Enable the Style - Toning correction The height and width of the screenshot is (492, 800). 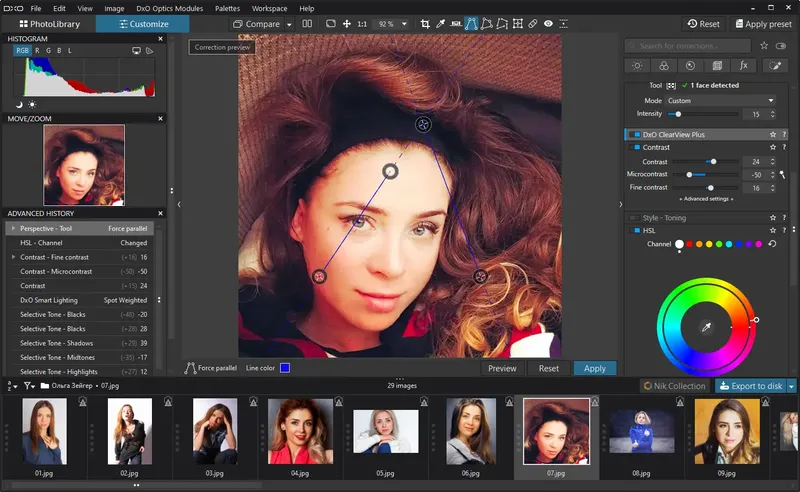point(633,217)
